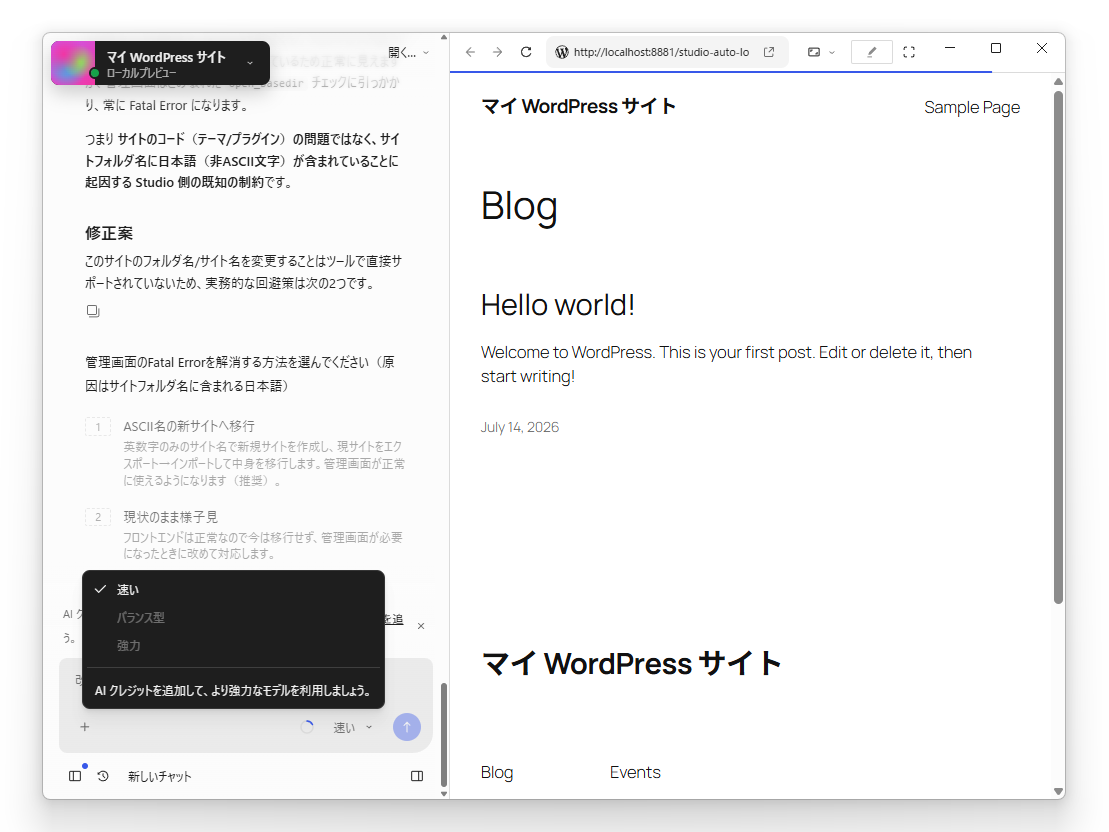Open the Sample Page nav link

point(972,108)
